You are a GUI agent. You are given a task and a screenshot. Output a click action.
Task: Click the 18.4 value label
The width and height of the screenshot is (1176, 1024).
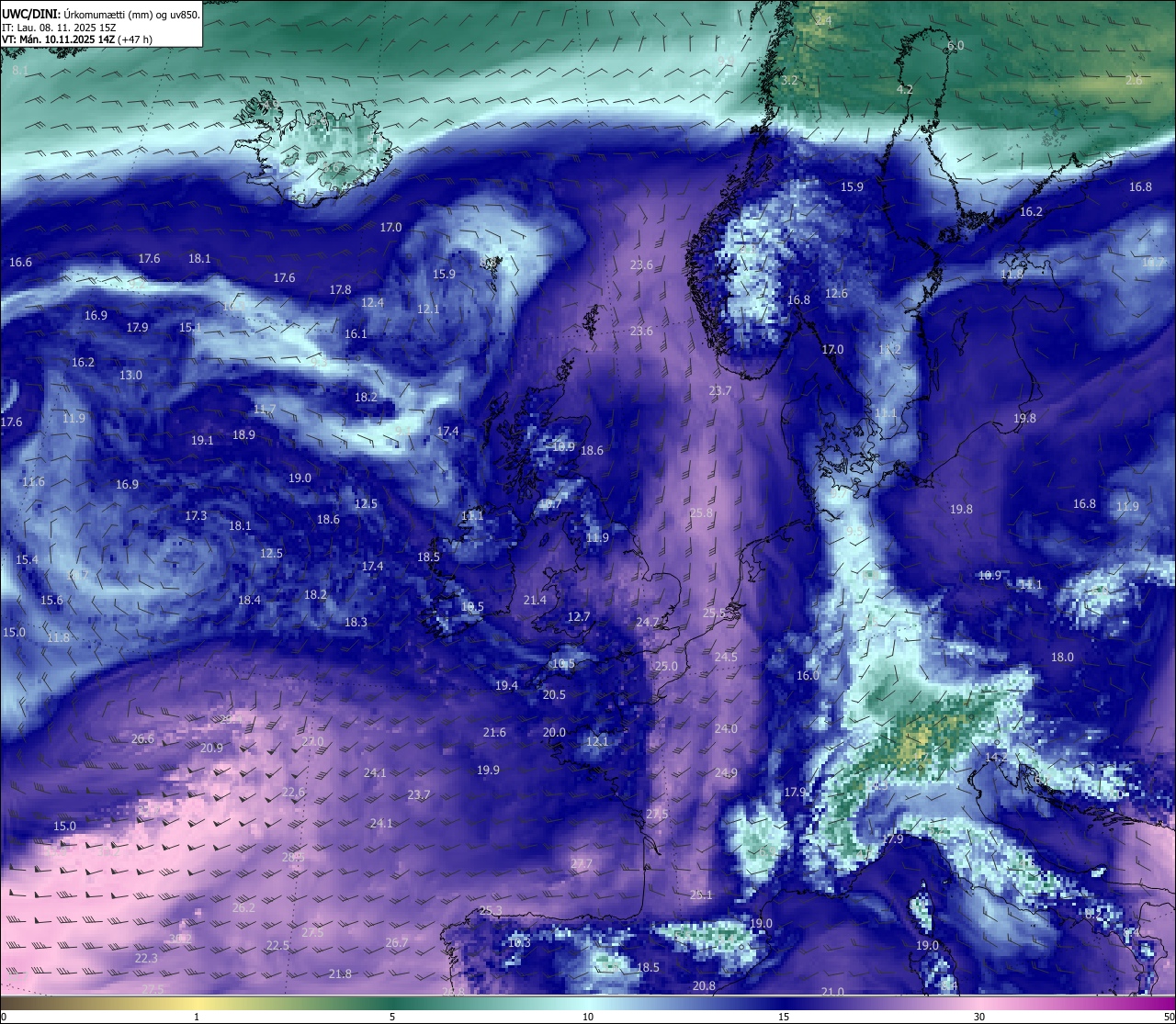pyautogui.click(x=249, y=600)
